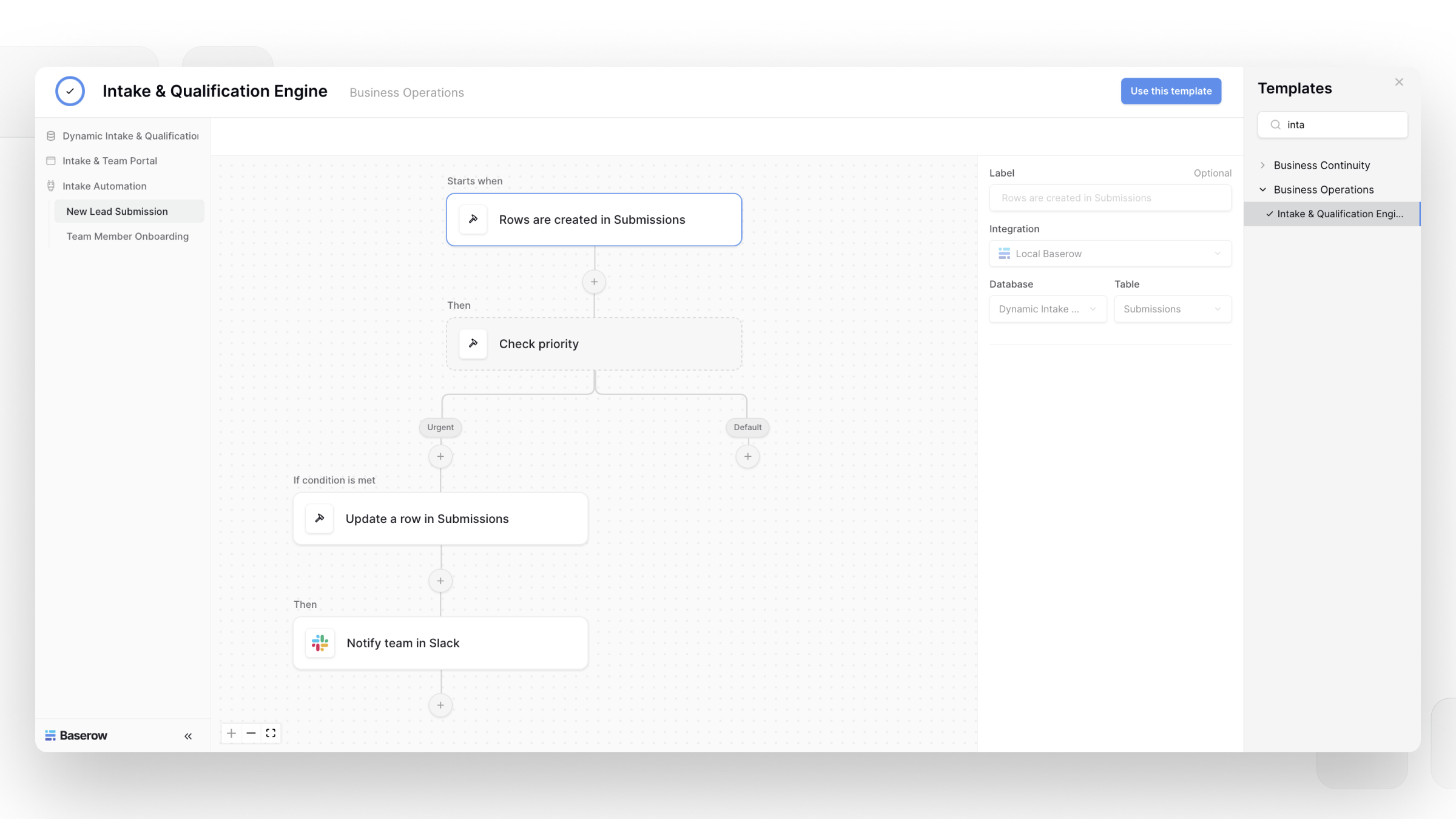Click the optional Label input field
The height and width of the screenshot is (819, 1456).
pyautogui.click(x=1110, y=198)
